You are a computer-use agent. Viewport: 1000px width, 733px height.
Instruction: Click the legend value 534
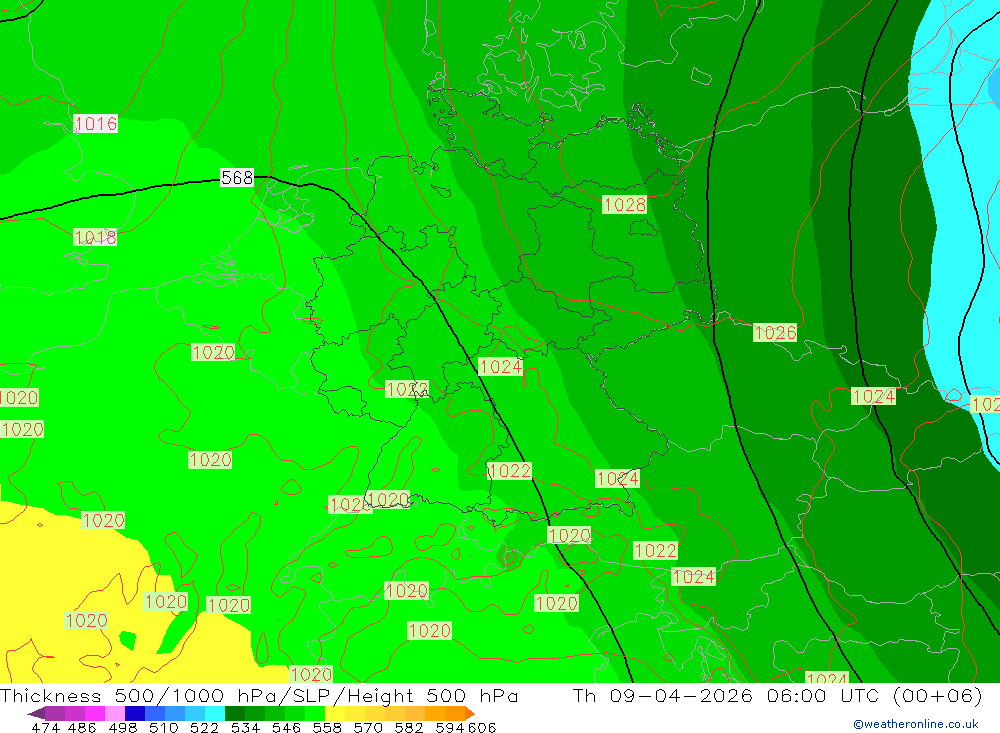coord(246,727)
